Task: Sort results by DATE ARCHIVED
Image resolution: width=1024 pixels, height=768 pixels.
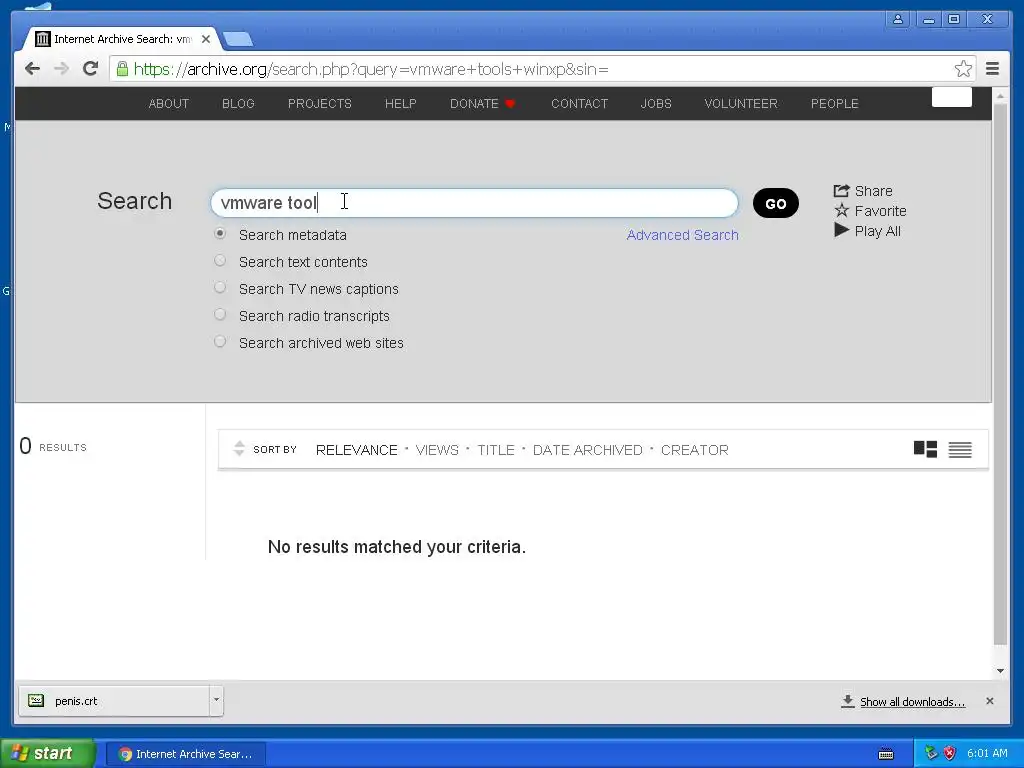Action: [x=588, y=450]
